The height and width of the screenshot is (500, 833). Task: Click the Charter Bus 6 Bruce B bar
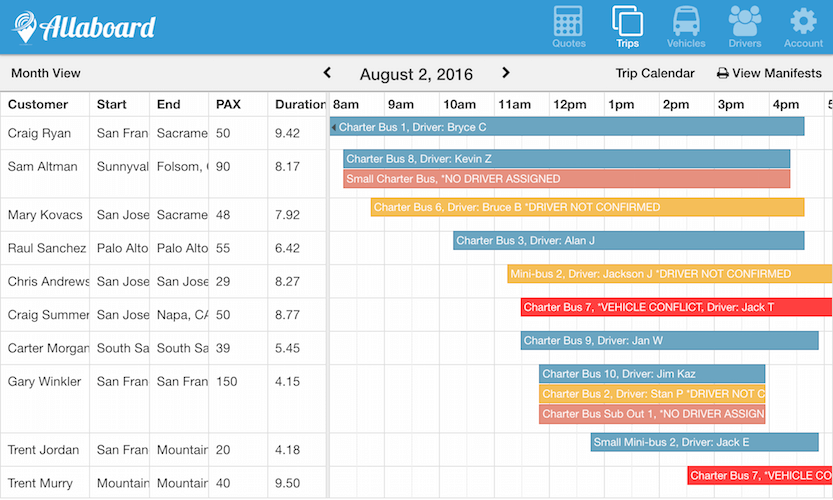point(587,207)
